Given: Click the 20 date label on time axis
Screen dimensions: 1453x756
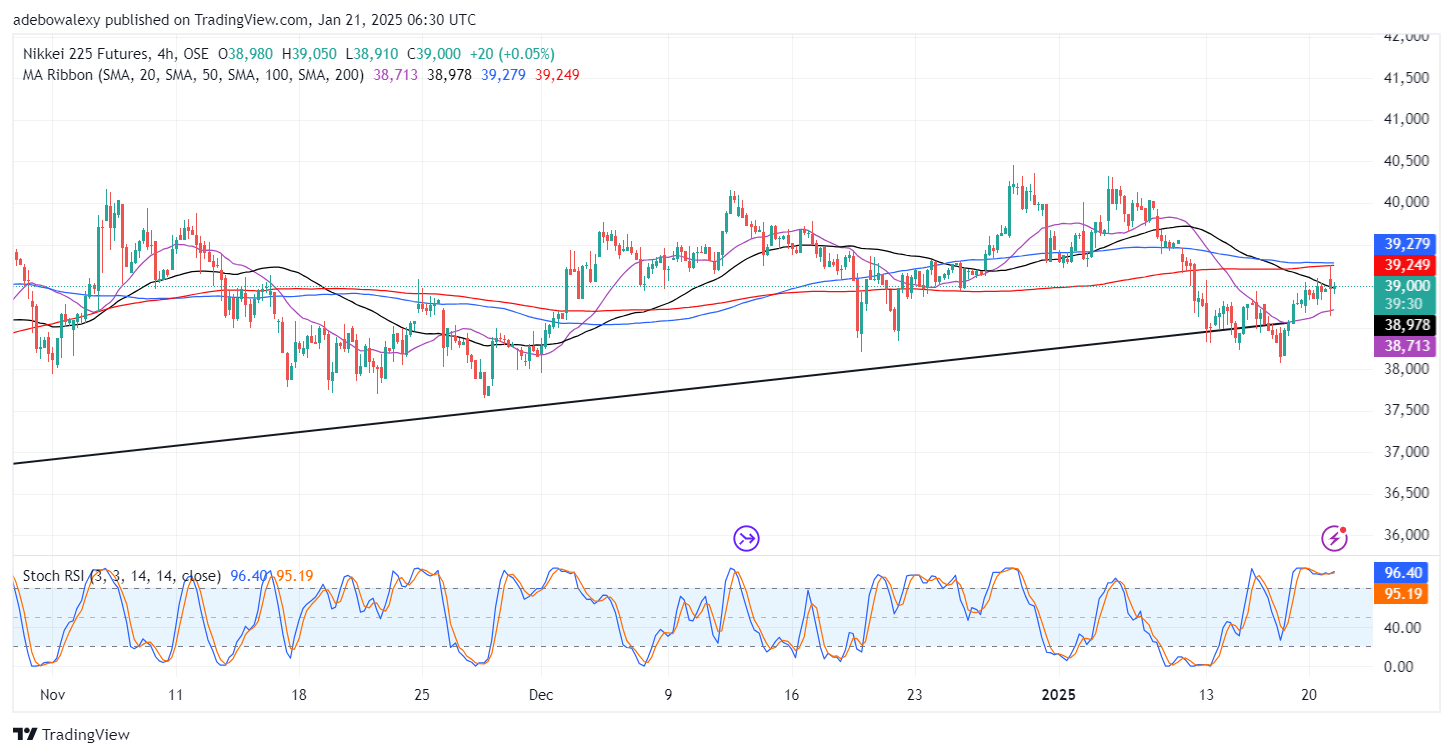Looking at the screenshot, I should [1308, 693].
